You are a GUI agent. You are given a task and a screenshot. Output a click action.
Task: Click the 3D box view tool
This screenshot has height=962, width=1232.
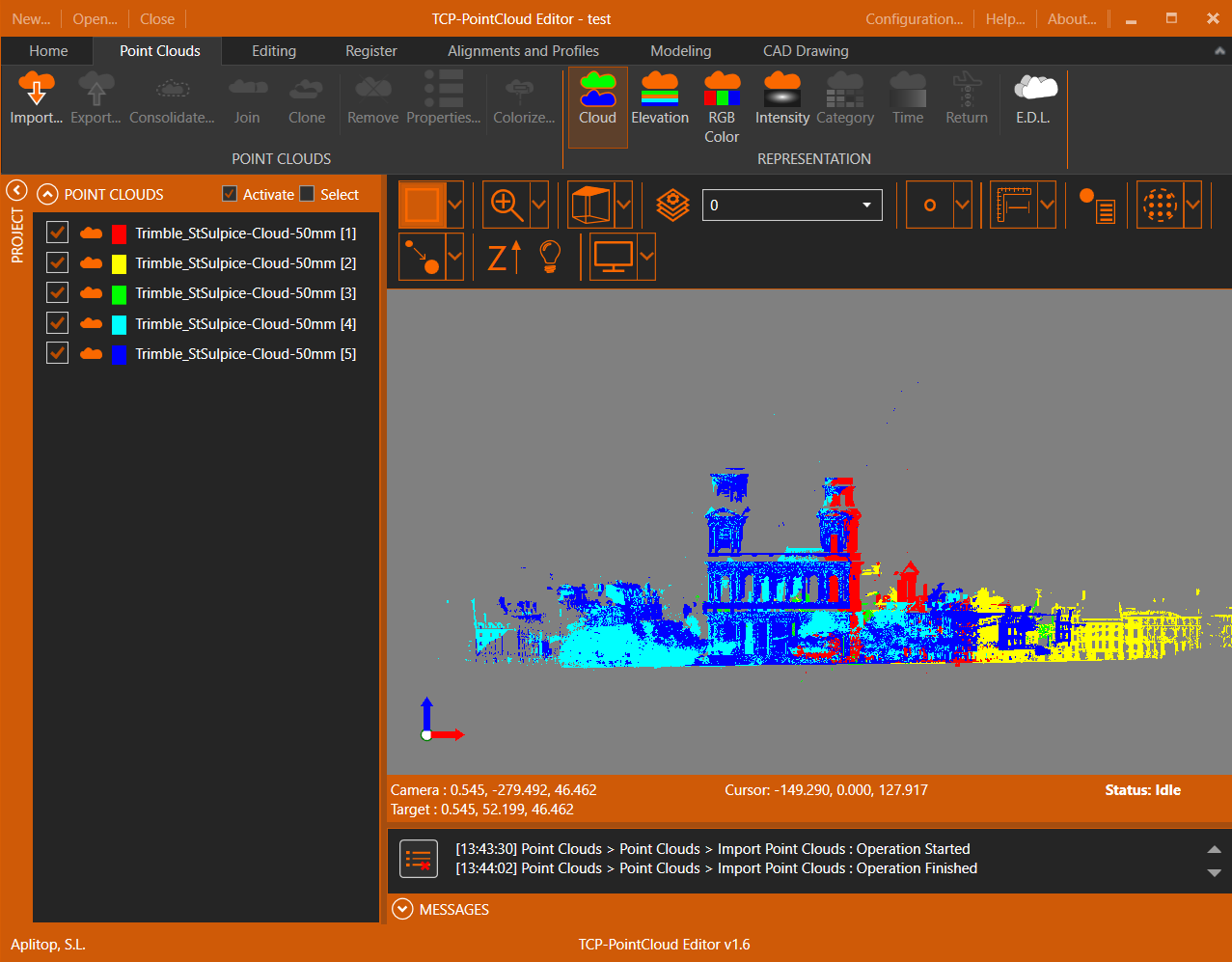[x=590, y=205]
